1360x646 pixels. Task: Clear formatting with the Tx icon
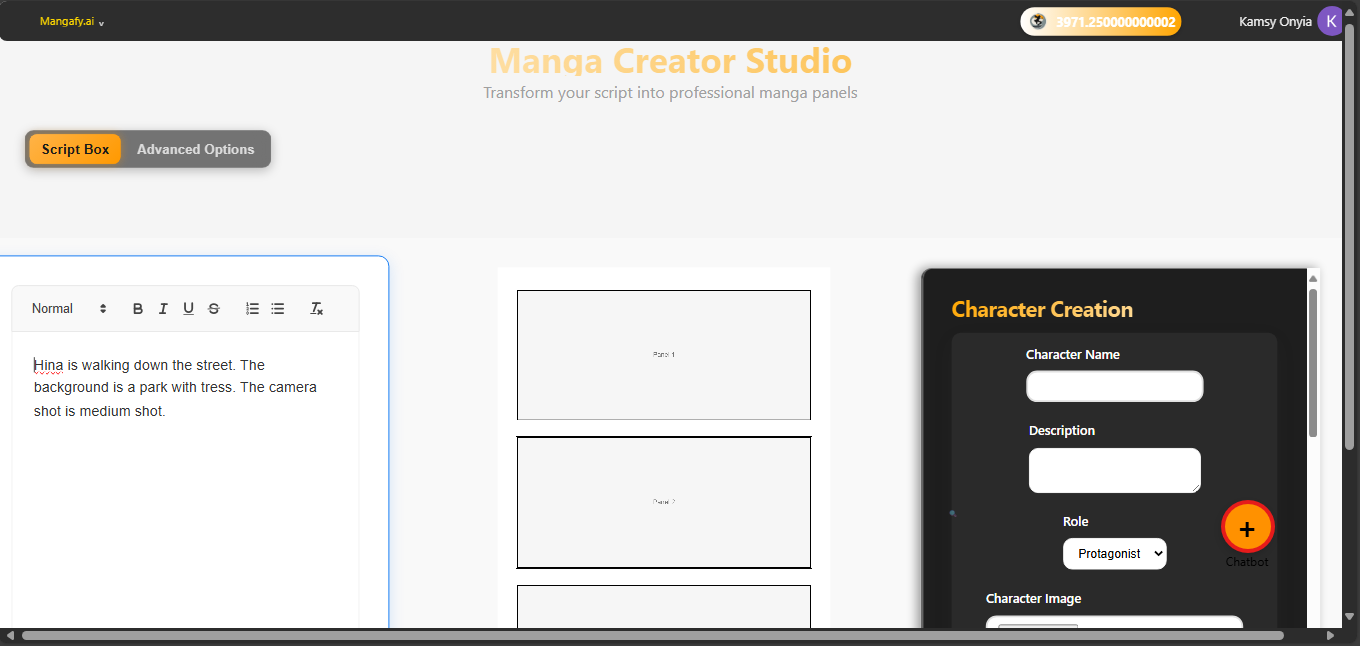click(316, 308)
